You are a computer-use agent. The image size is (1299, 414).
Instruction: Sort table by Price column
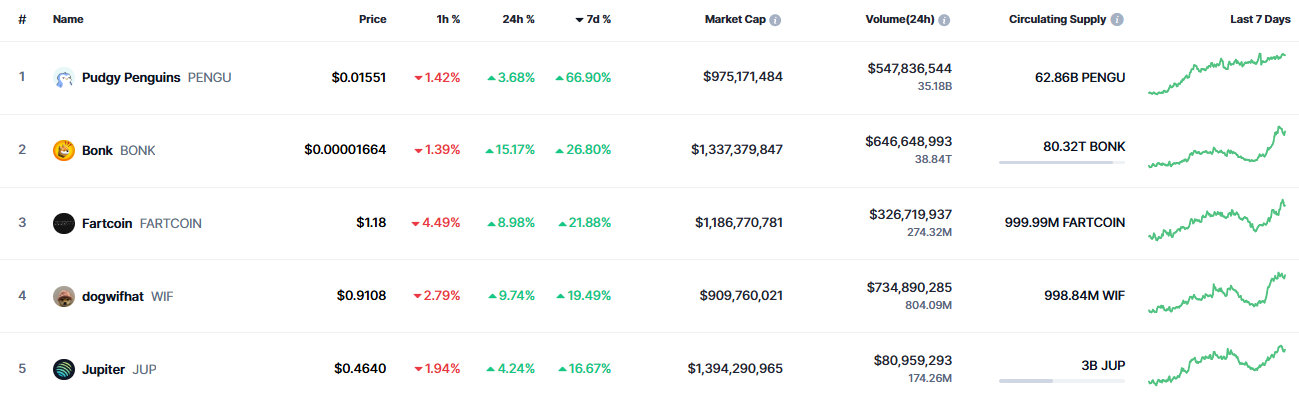[373, 20]
